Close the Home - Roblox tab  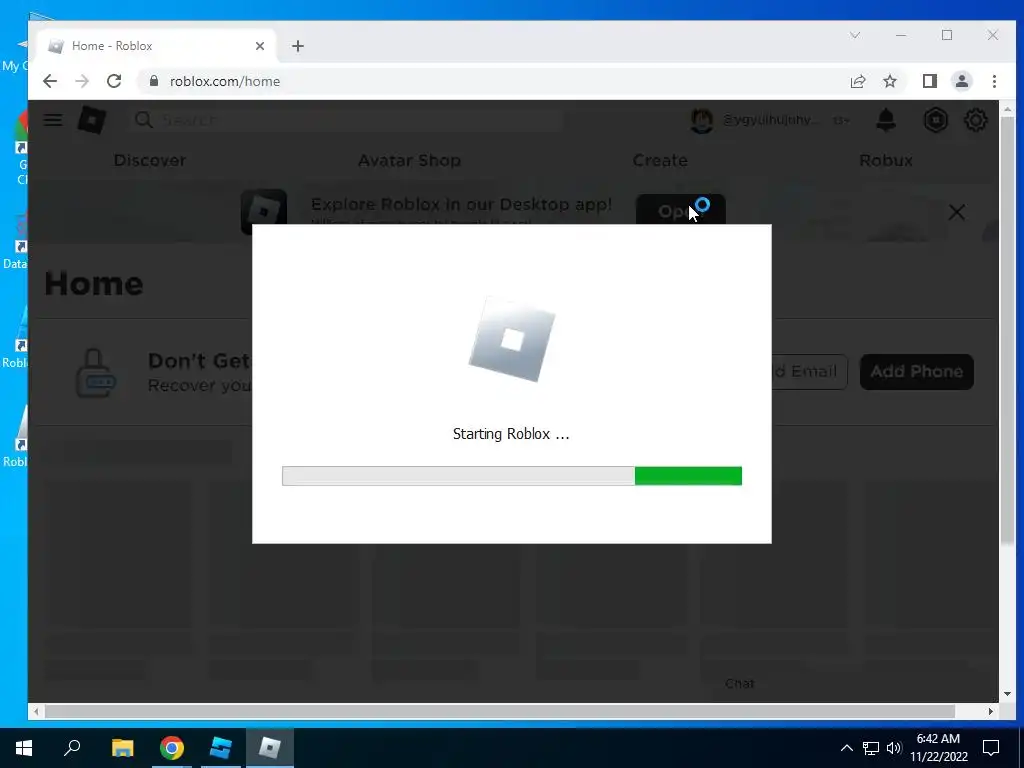pos(260,46)
